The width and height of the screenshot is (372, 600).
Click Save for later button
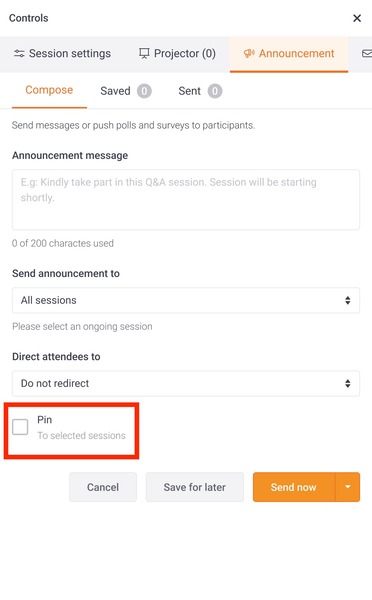pyautogui.click(x=194, y=487)
